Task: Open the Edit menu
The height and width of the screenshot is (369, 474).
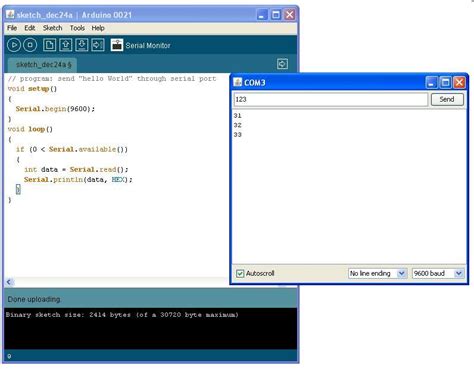Action: click(30, 28)
